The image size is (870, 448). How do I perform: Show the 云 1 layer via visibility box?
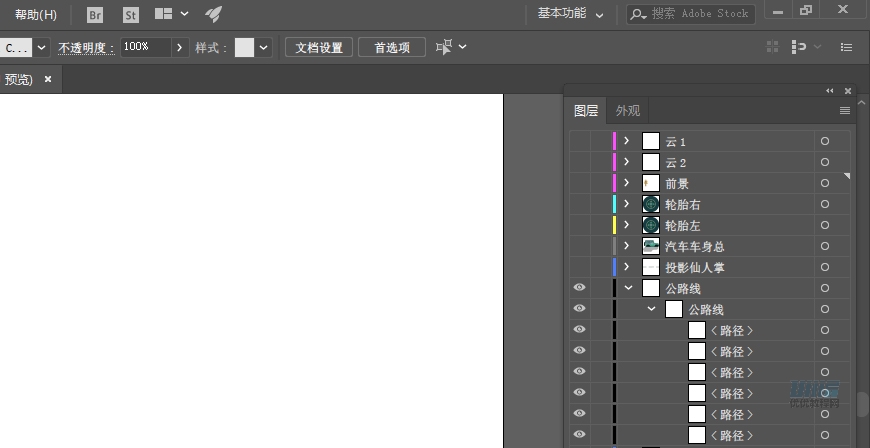tap(579, 141)
